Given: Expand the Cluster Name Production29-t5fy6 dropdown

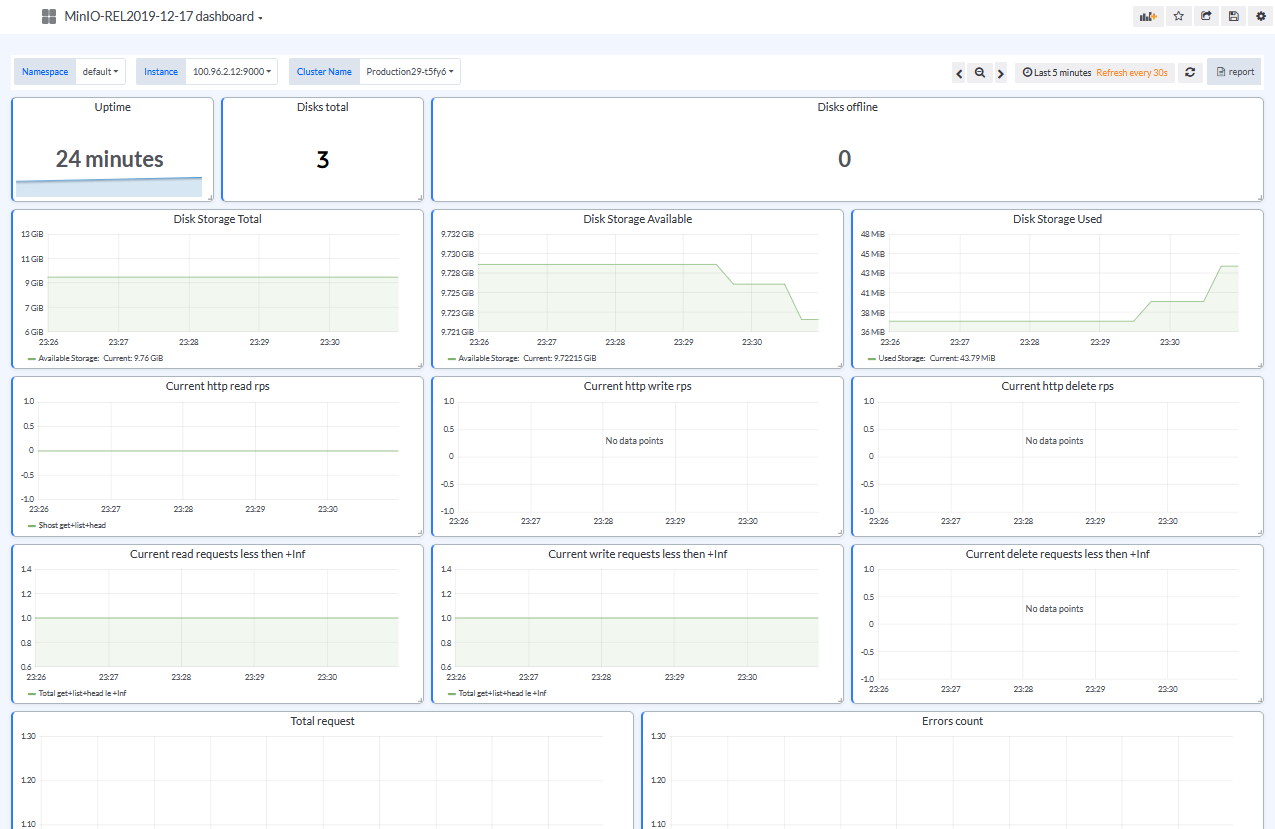Looking at the screenshot, I should [410, 72].
